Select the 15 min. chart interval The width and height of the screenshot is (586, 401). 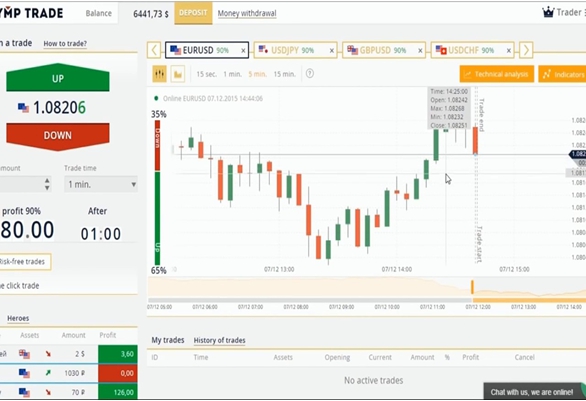coord(284,74)
